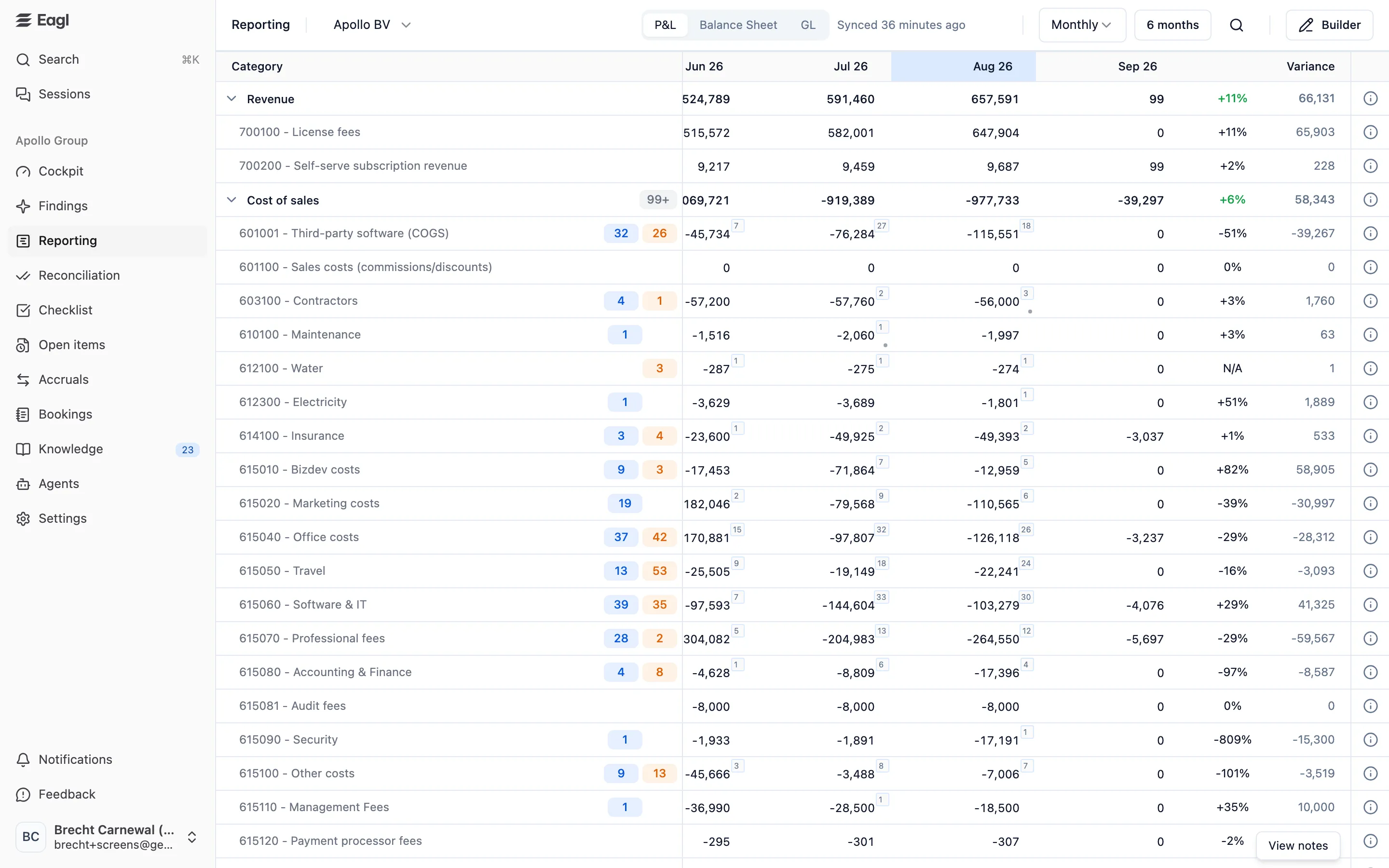This screenshot has height=868, width=1389.
Task: Click the blue 19 badge on Marketing costs
Action: click(625, 503)
